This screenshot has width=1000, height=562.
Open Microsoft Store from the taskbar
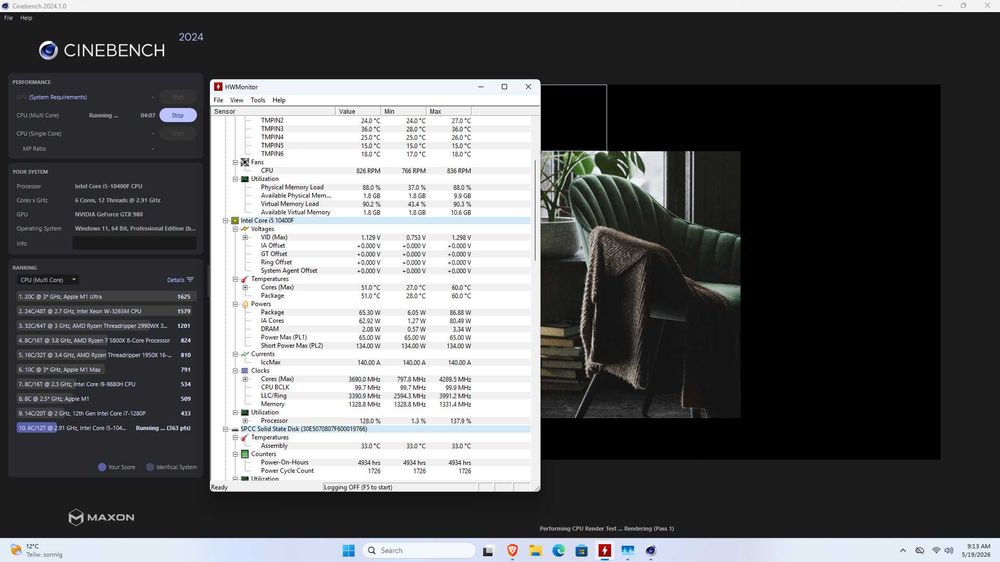(581, 551)
